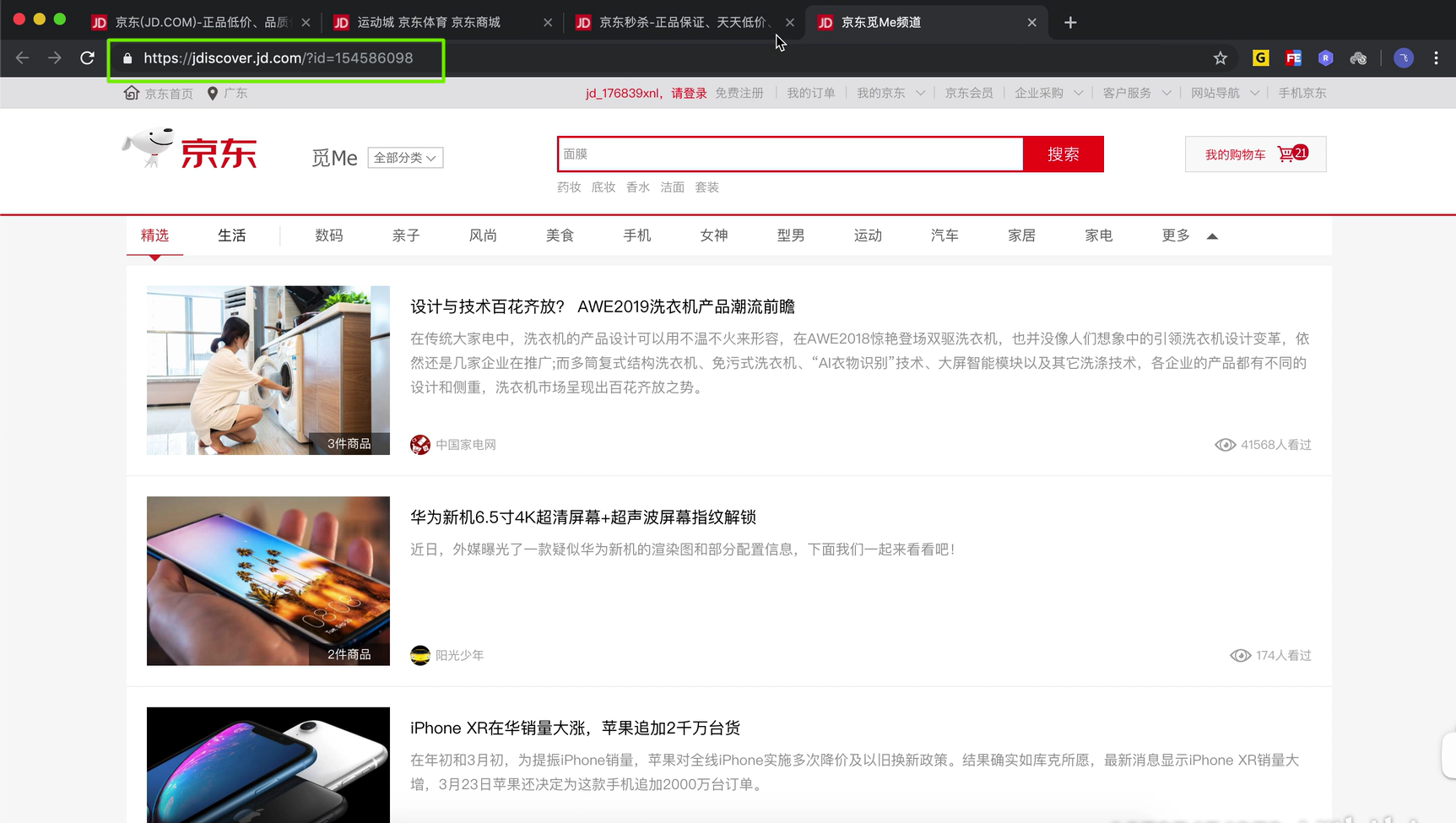The width and height of the screenshot is (1456, 823).
Task: Bookmark this page with the star icon
Action: click(x=1220, y=58)
